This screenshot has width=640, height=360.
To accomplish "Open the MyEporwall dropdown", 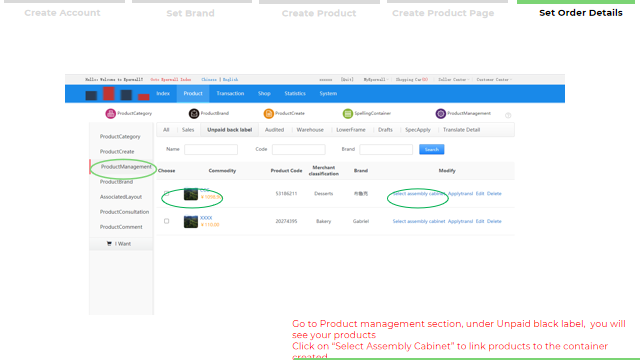I will (x=376, y=80).
